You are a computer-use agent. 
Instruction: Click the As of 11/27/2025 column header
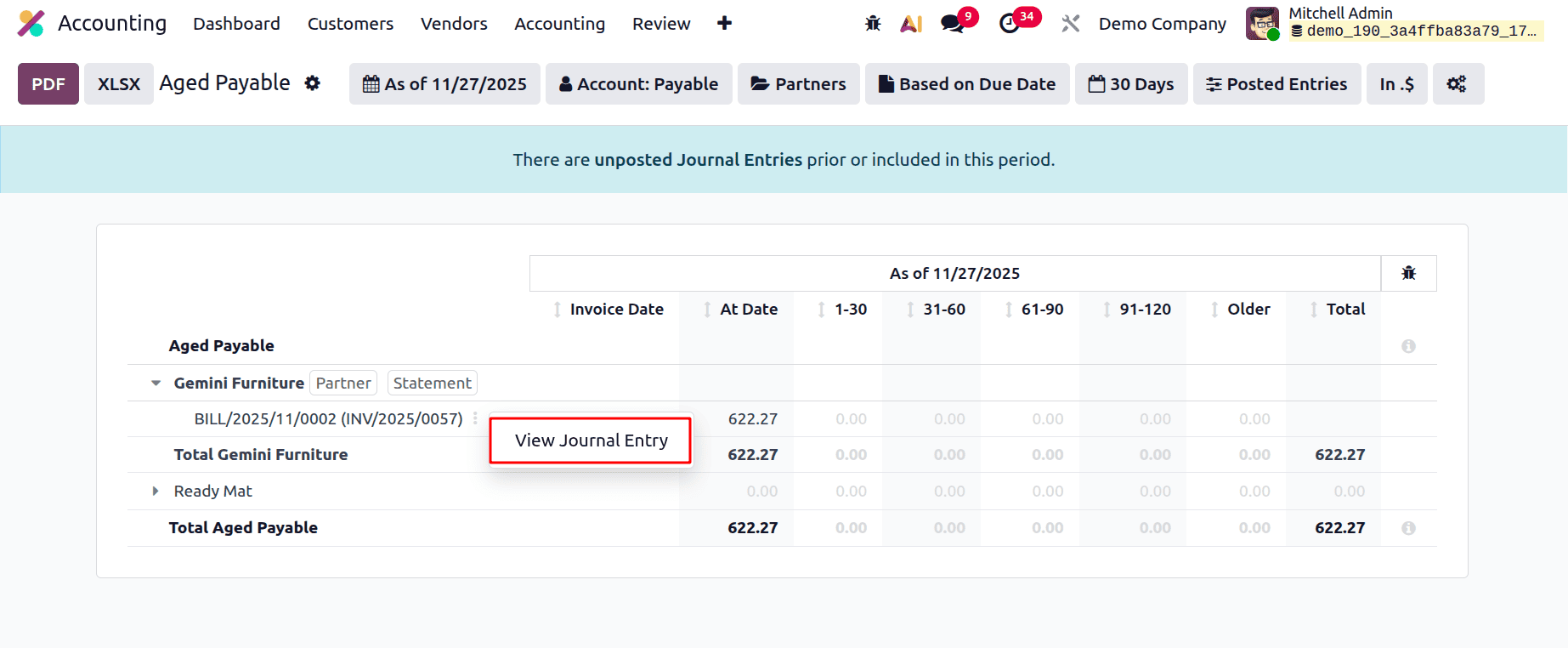(x=954, y=273)
